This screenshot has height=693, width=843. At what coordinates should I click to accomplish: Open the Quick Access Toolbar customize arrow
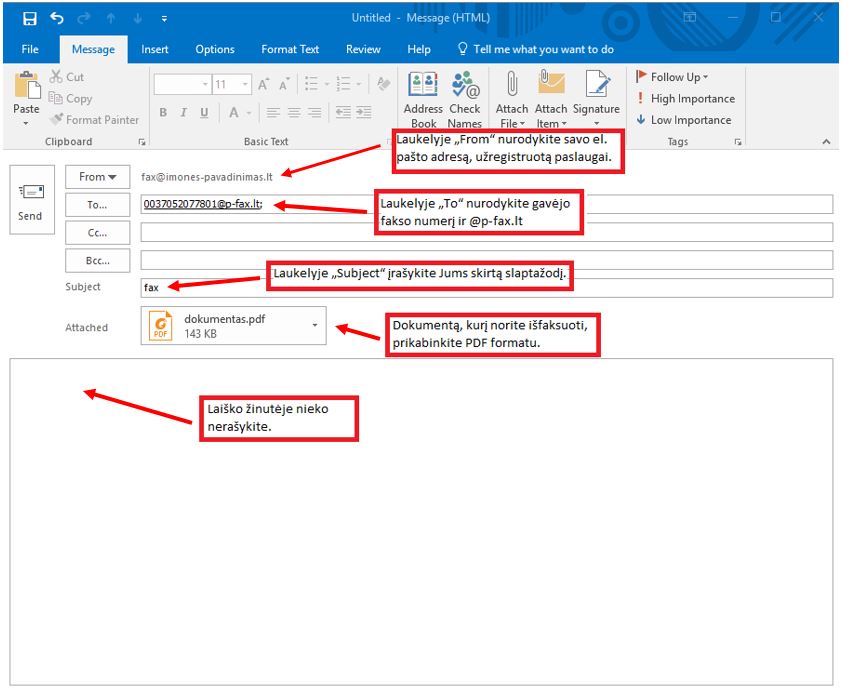click(164, 19)
